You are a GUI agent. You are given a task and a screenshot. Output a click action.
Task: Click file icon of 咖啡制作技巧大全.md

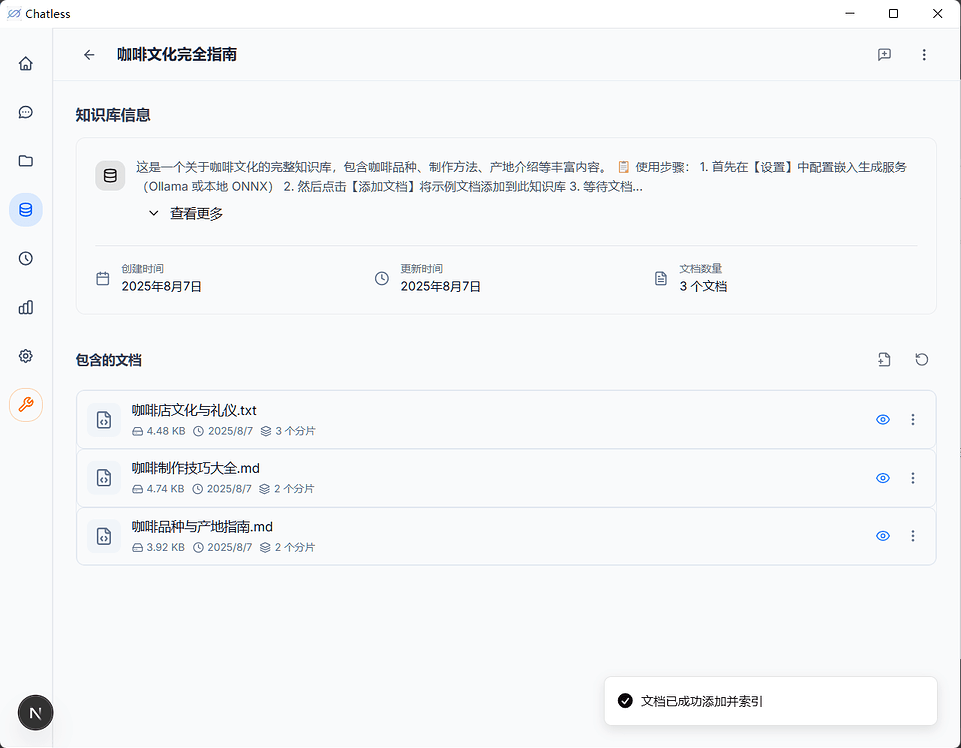104,478
